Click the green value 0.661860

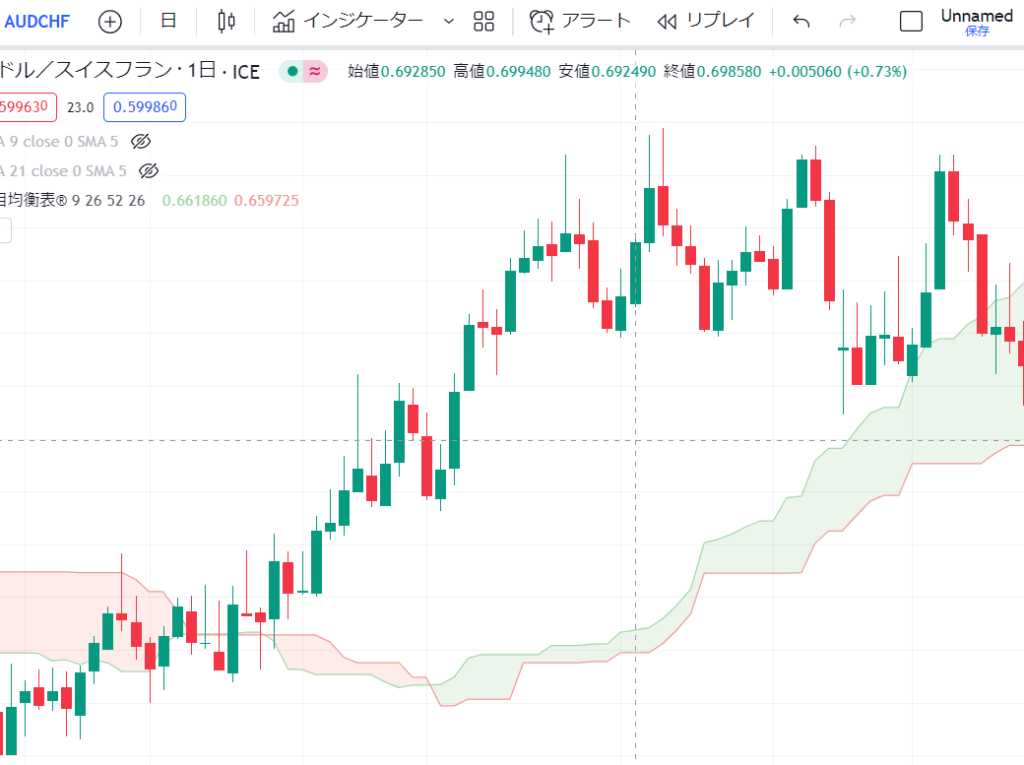click(195, 201)
